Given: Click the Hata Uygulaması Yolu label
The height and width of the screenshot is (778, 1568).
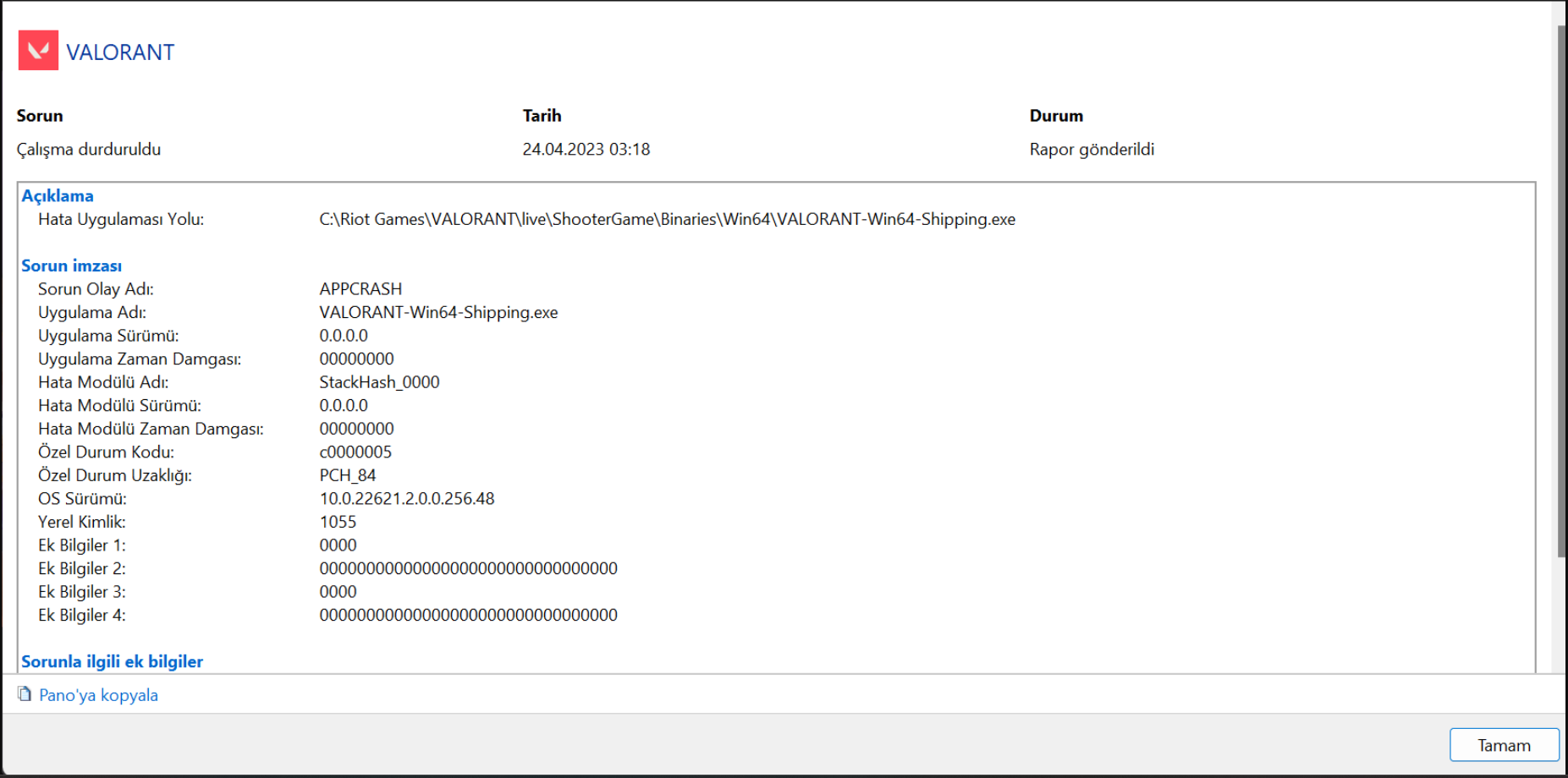Looking at the screenshot, I should [x=121, y=220].
